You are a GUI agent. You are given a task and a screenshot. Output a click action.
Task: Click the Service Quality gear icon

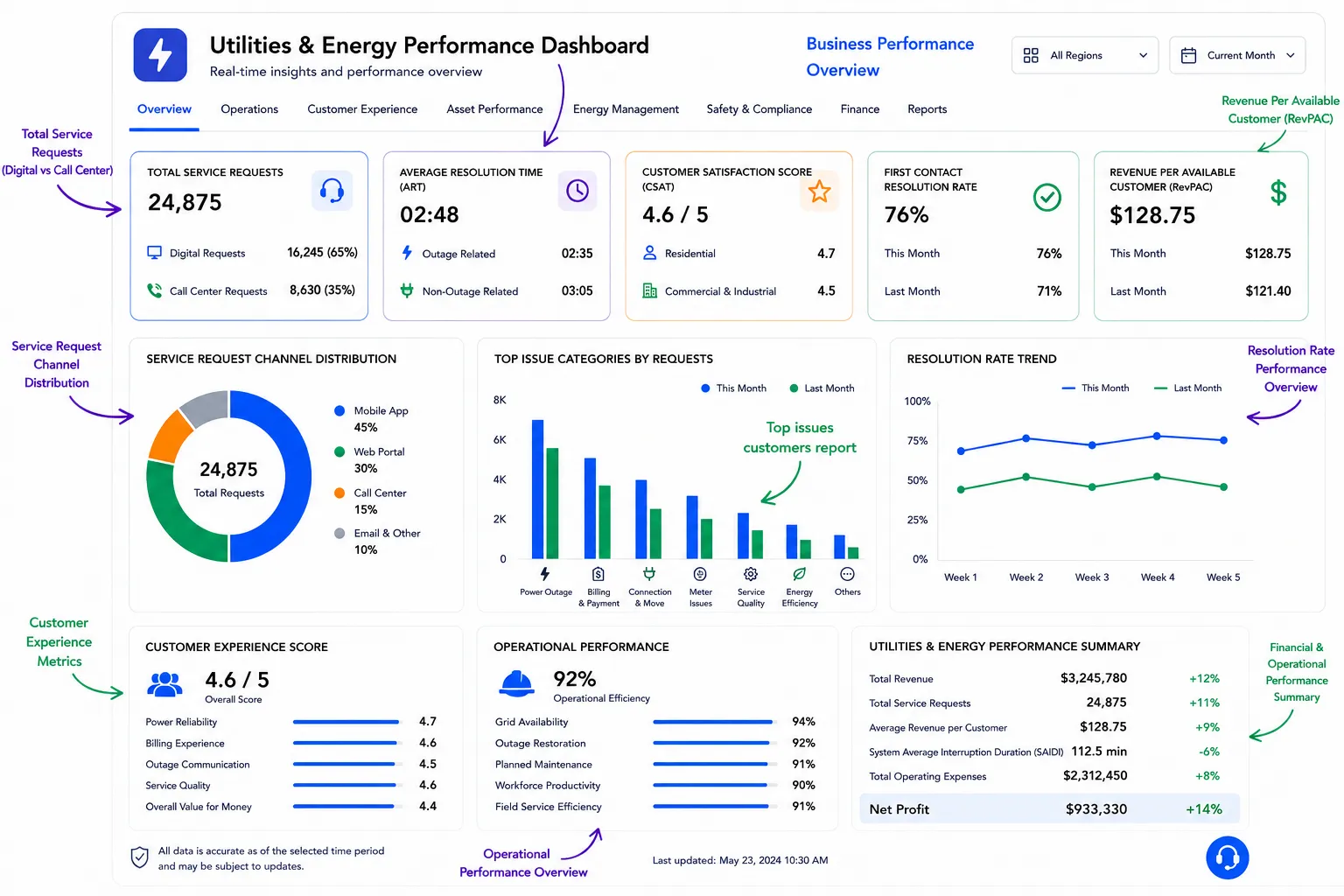[x=751, y=574]
